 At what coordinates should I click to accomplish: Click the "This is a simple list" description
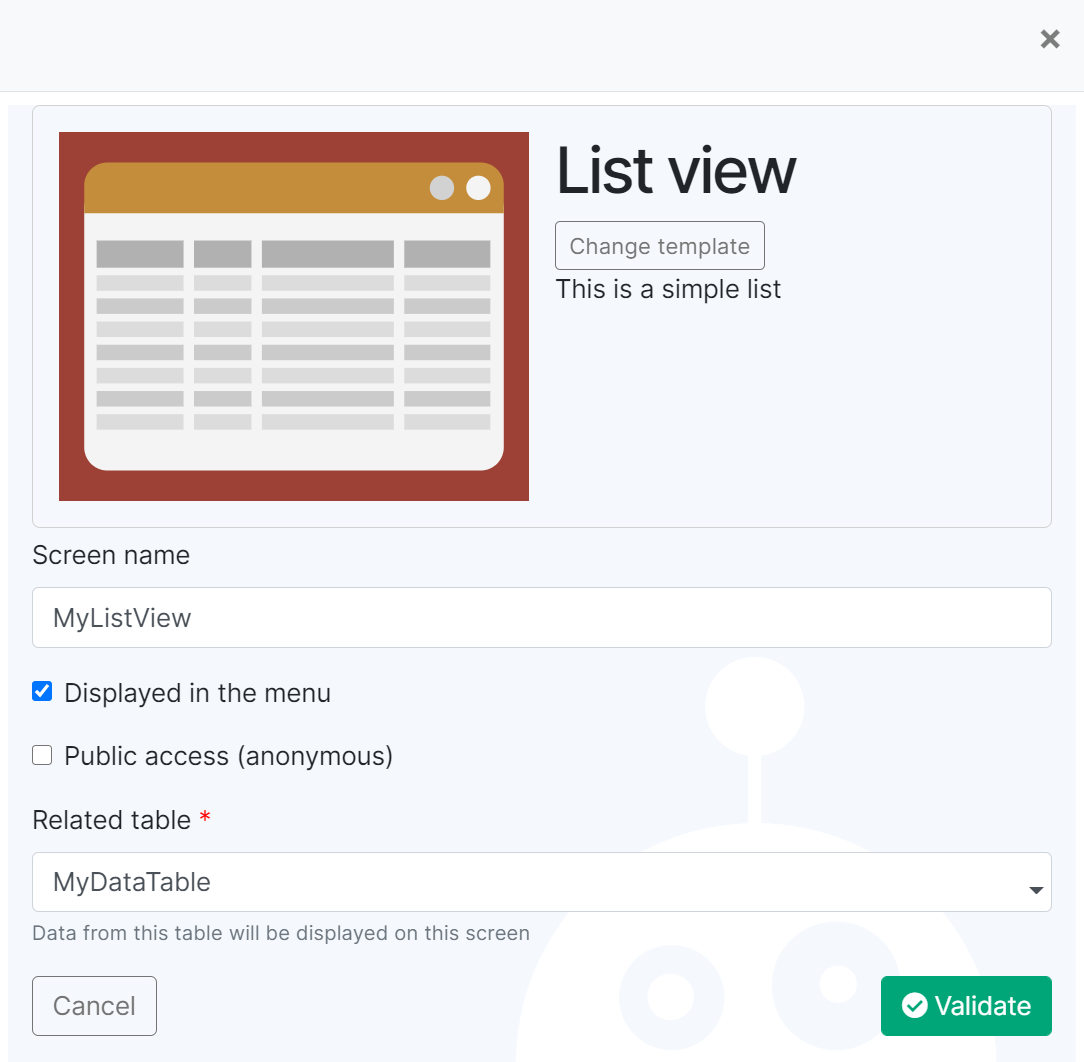coord(668,289)
